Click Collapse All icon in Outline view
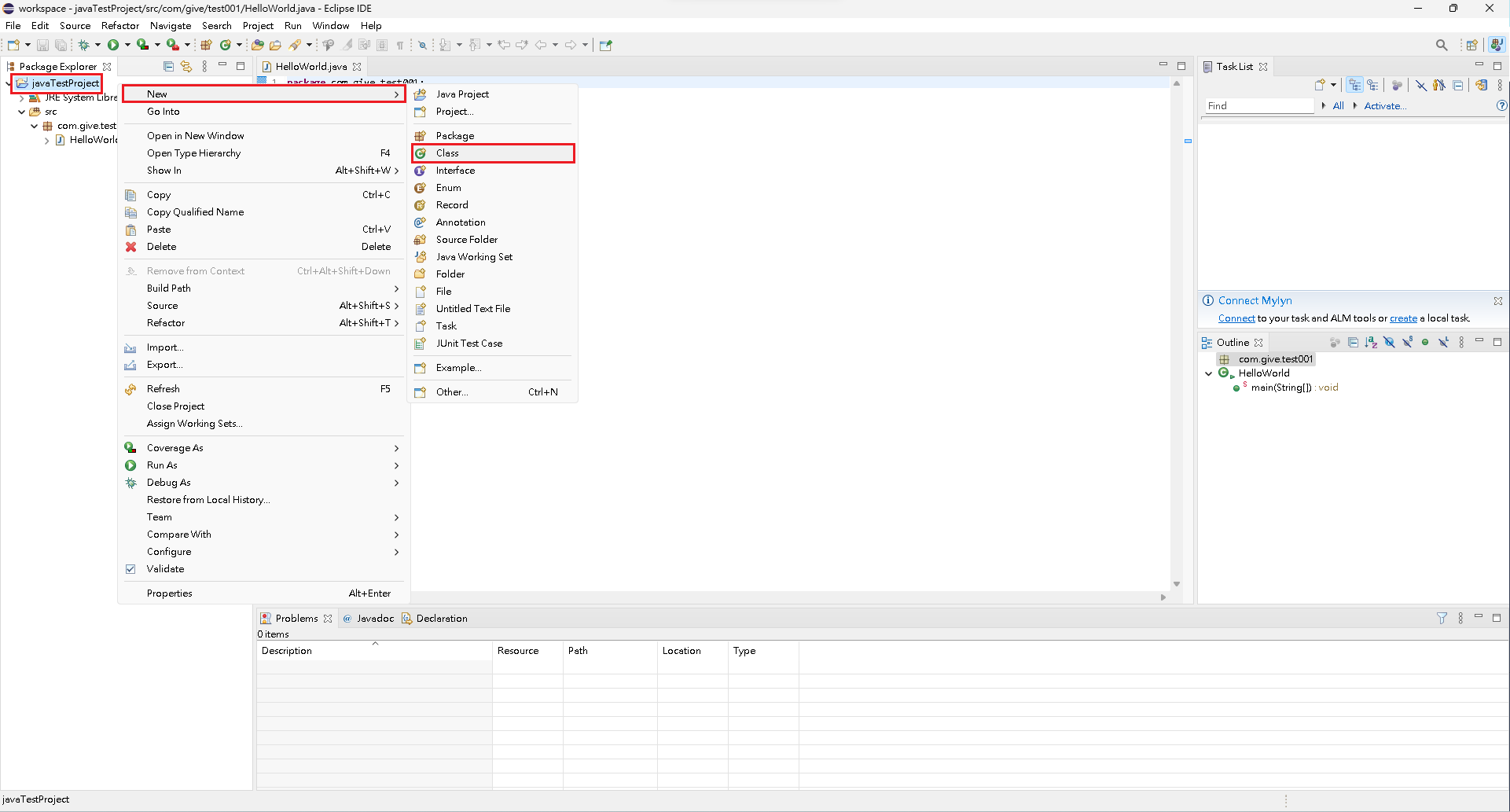This screenshot has width=1510, height=812. [1353, 342]
